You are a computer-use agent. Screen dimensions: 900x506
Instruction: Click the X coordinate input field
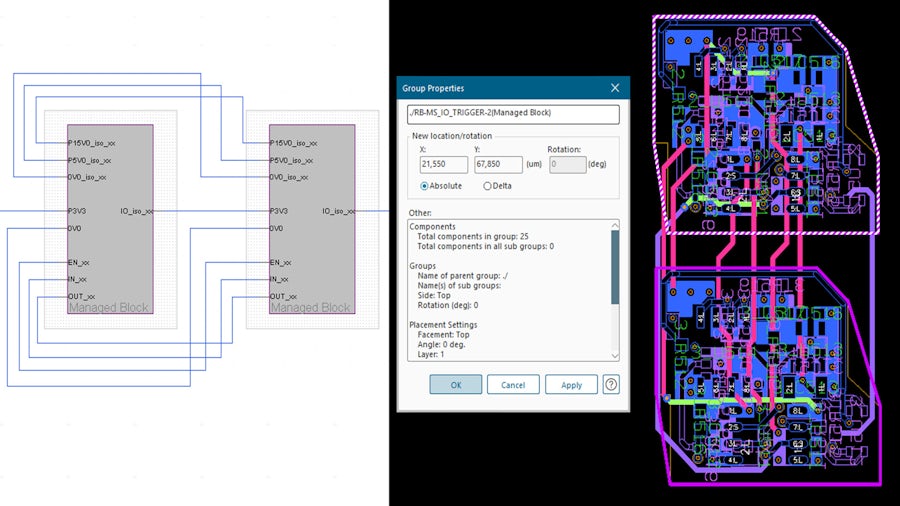443,164
